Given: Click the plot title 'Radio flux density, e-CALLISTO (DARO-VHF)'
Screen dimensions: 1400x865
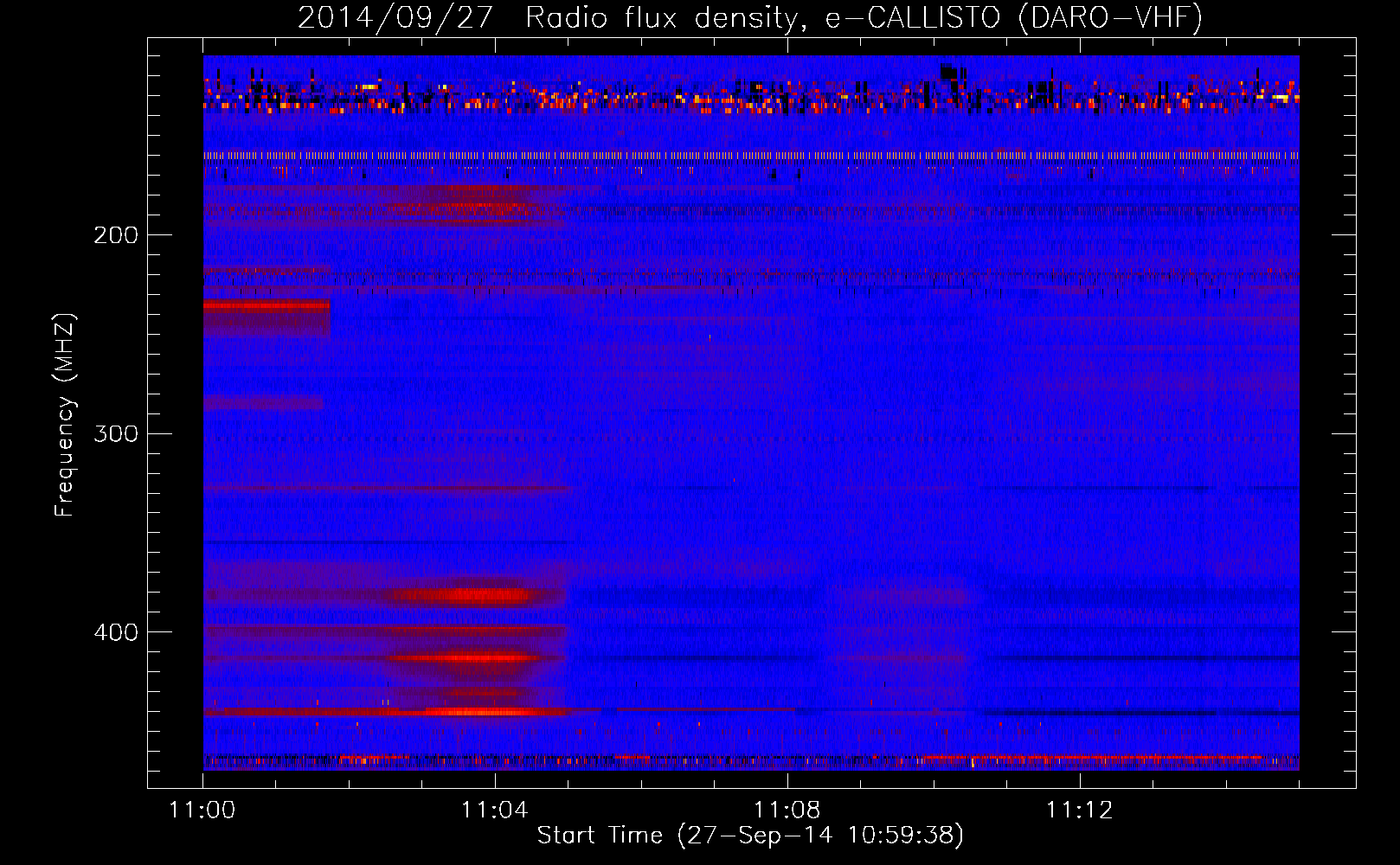Looking at the screenshot, I should [x=864, y=17].
